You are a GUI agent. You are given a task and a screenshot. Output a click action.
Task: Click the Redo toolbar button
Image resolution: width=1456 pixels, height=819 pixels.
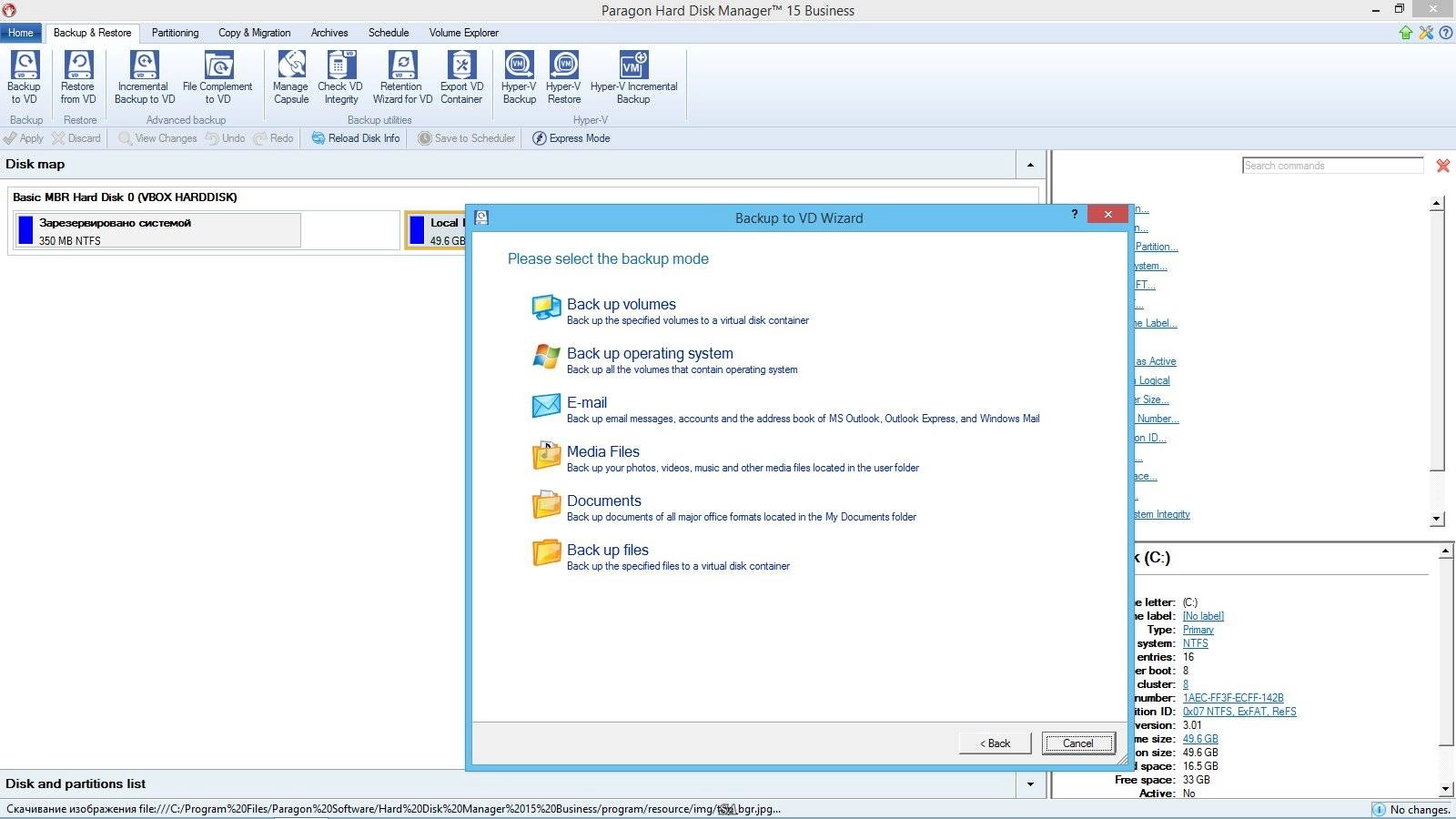point(274,138)
